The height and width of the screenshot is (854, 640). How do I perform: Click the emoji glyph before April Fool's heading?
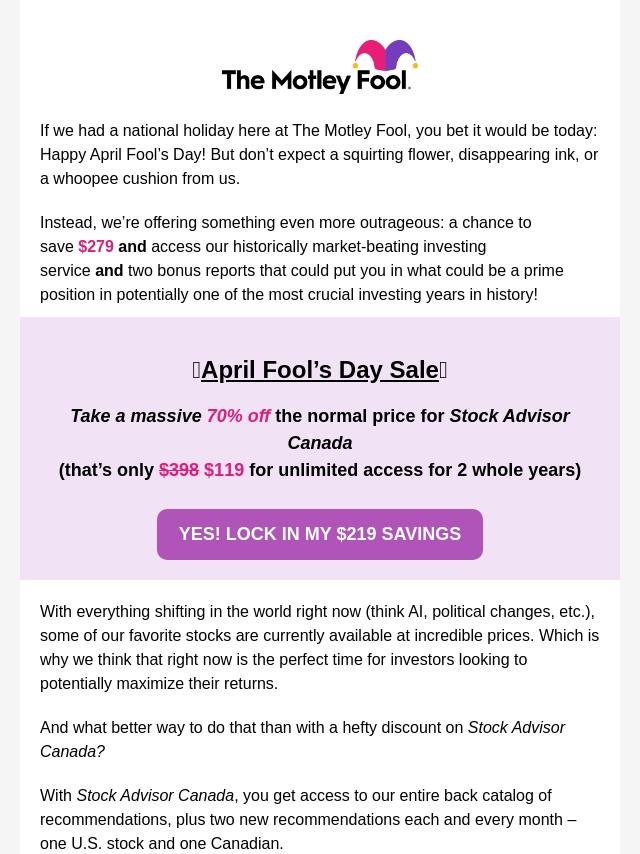[196, 370]
